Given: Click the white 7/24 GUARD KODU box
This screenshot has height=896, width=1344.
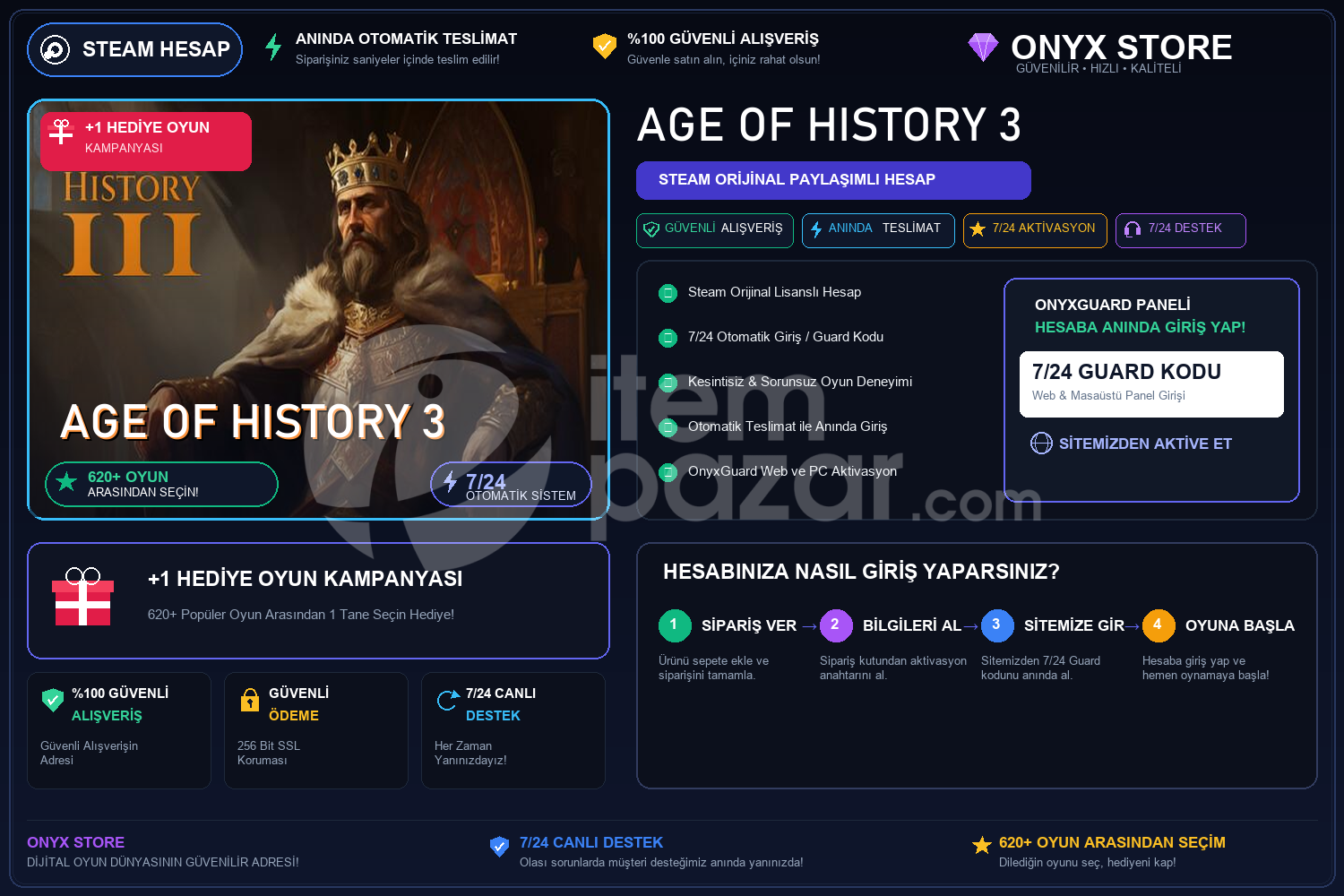Looking at the screenshot, I should click(x=1151, y=383).
